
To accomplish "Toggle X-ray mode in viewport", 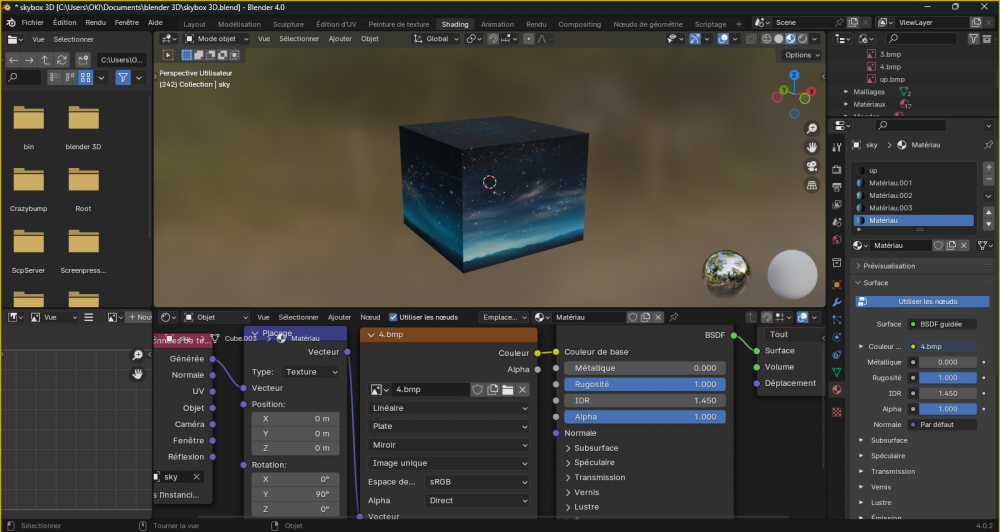I will (751, 39).
